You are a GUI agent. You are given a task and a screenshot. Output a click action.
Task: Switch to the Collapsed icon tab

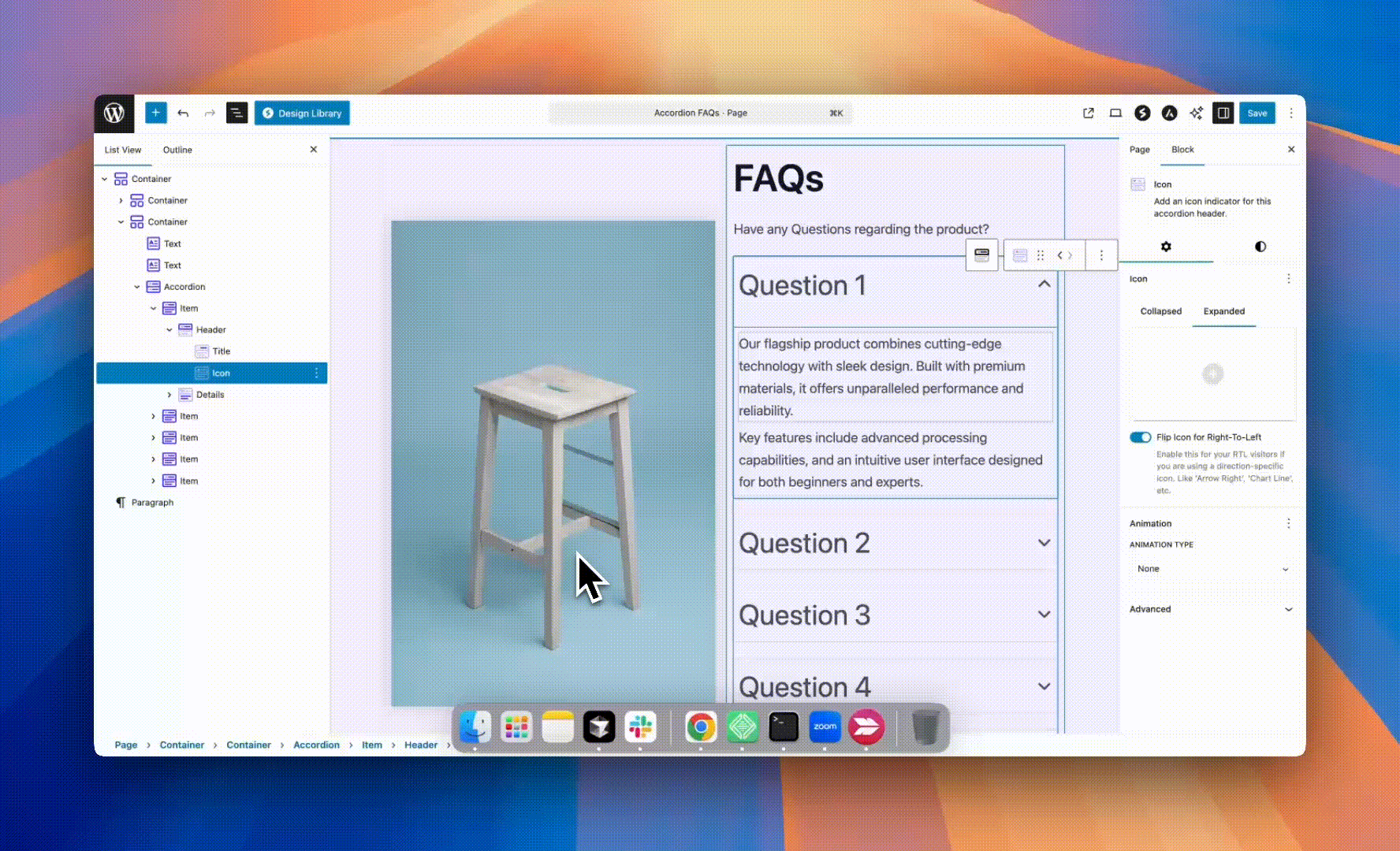coord(1160,311)
